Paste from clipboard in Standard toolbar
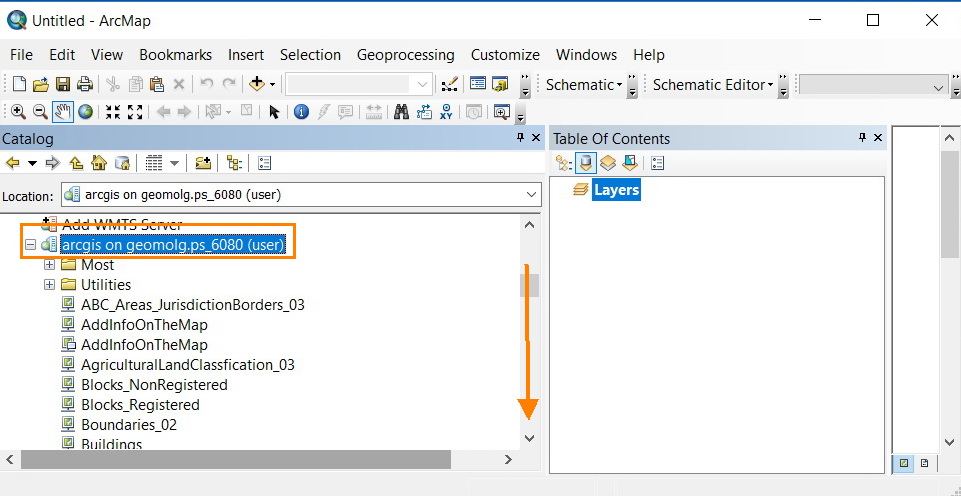This screenshot has height=496, width=961. 157,84
